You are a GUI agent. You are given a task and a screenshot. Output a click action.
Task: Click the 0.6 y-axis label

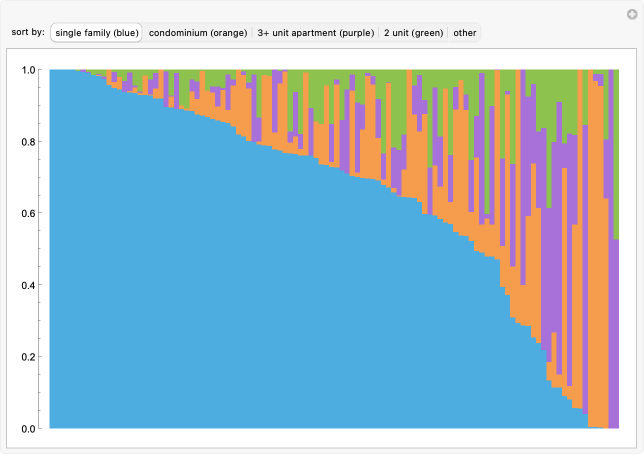(28, 214)
